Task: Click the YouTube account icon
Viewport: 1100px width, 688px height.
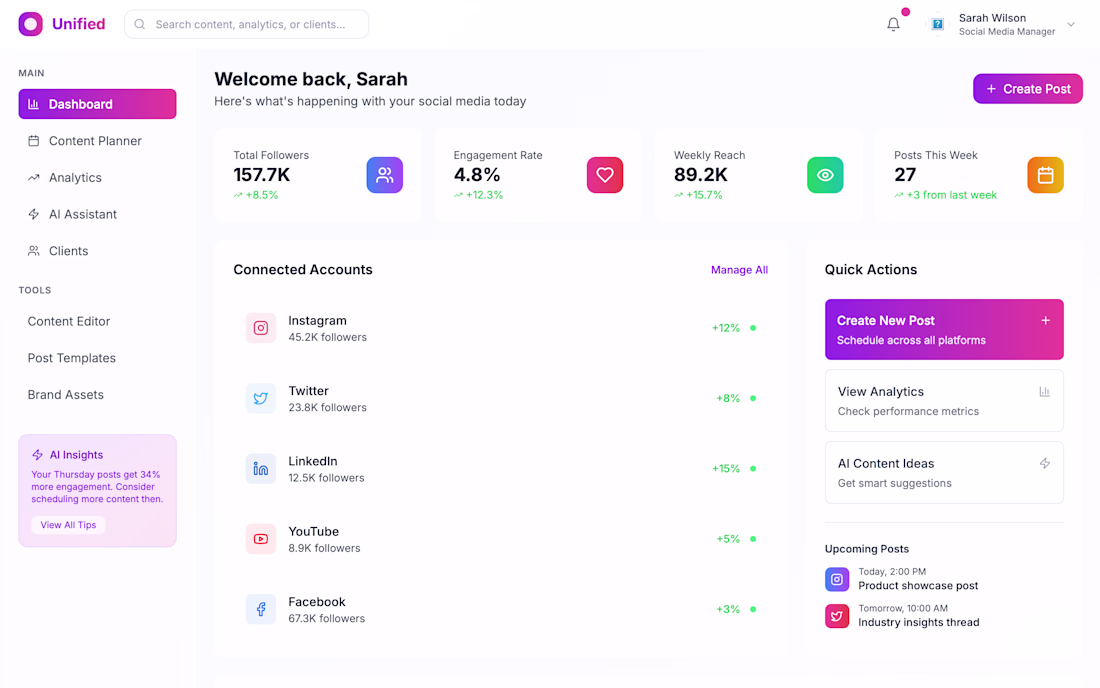Action: (x=260, y=539)
